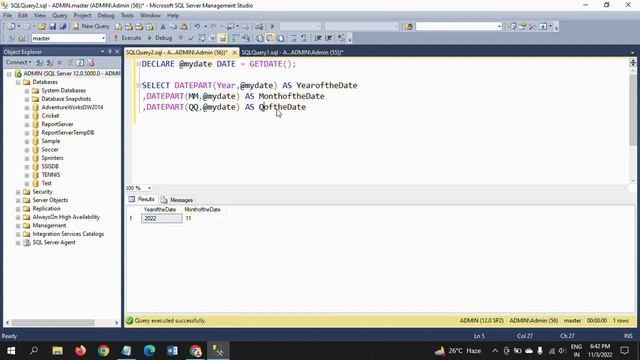The image size is (640, 360).
Task: Click the Execute button
Action: pos(127,38)
